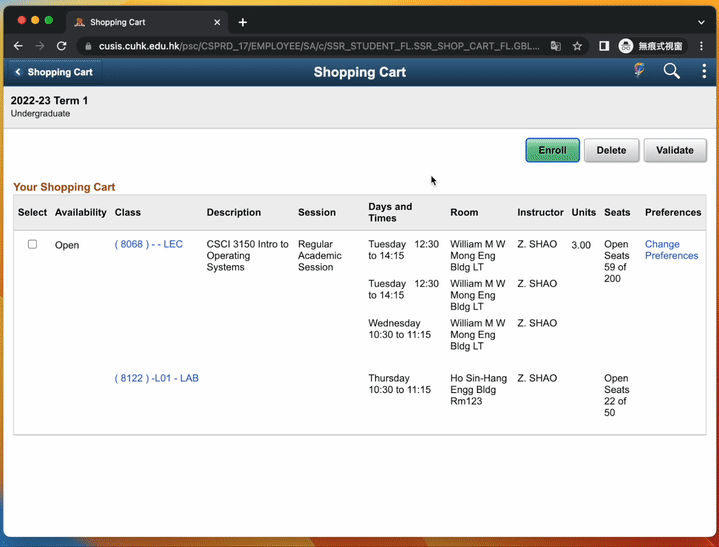
Task: Open the incognito profile indicator
Action: pyautogui.click(x=652, y=46)
